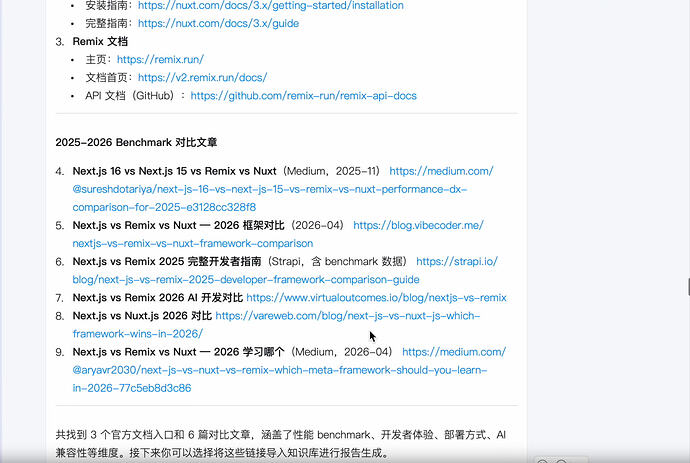Open the blog.vibecoder.me link
The height and width of the screenshot is (463, 690).
tap(418, 225)
